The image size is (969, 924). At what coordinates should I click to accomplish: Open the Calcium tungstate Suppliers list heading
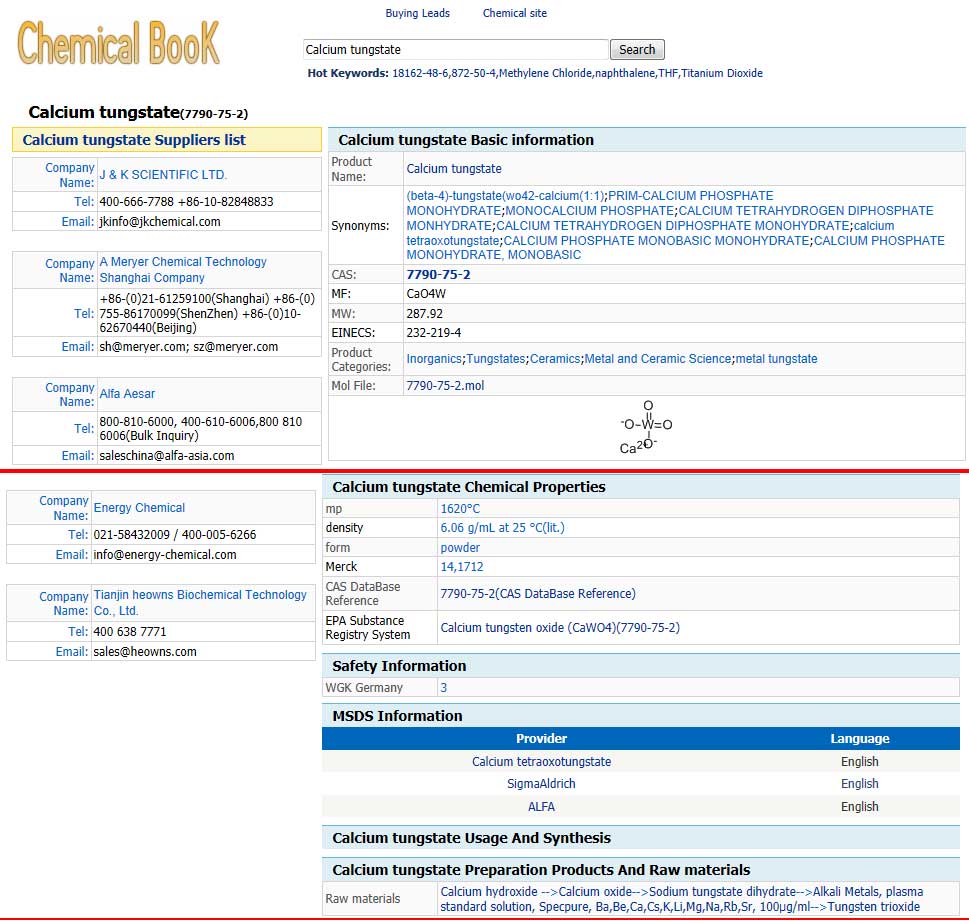coord(134,140)
